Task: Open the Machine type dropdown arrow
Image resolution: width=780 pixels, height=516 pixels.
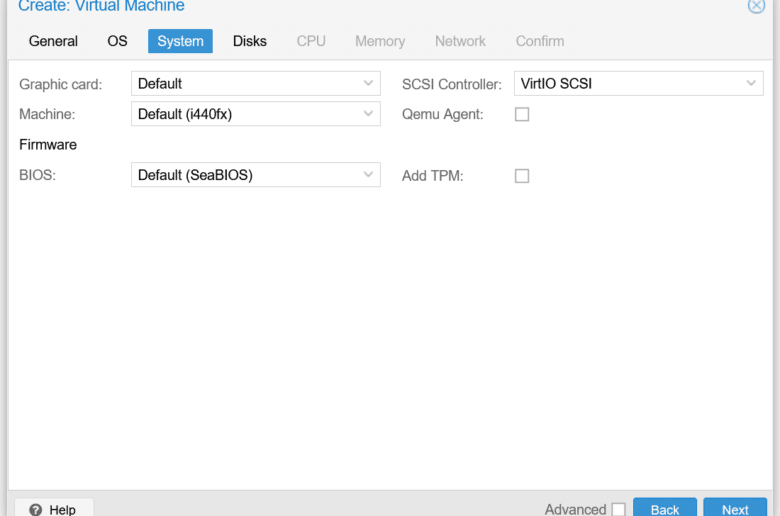Action: pyautogui.click(x=368, y=114)
